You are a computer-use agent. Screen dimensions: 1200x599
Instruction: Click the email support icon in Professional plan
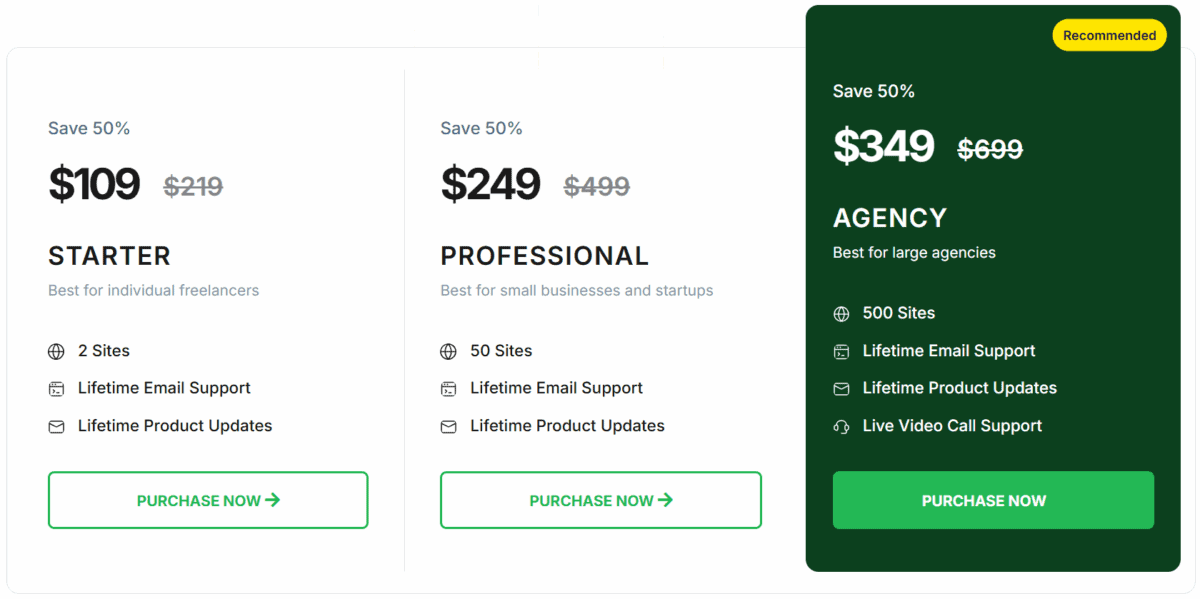click(448, 389)
